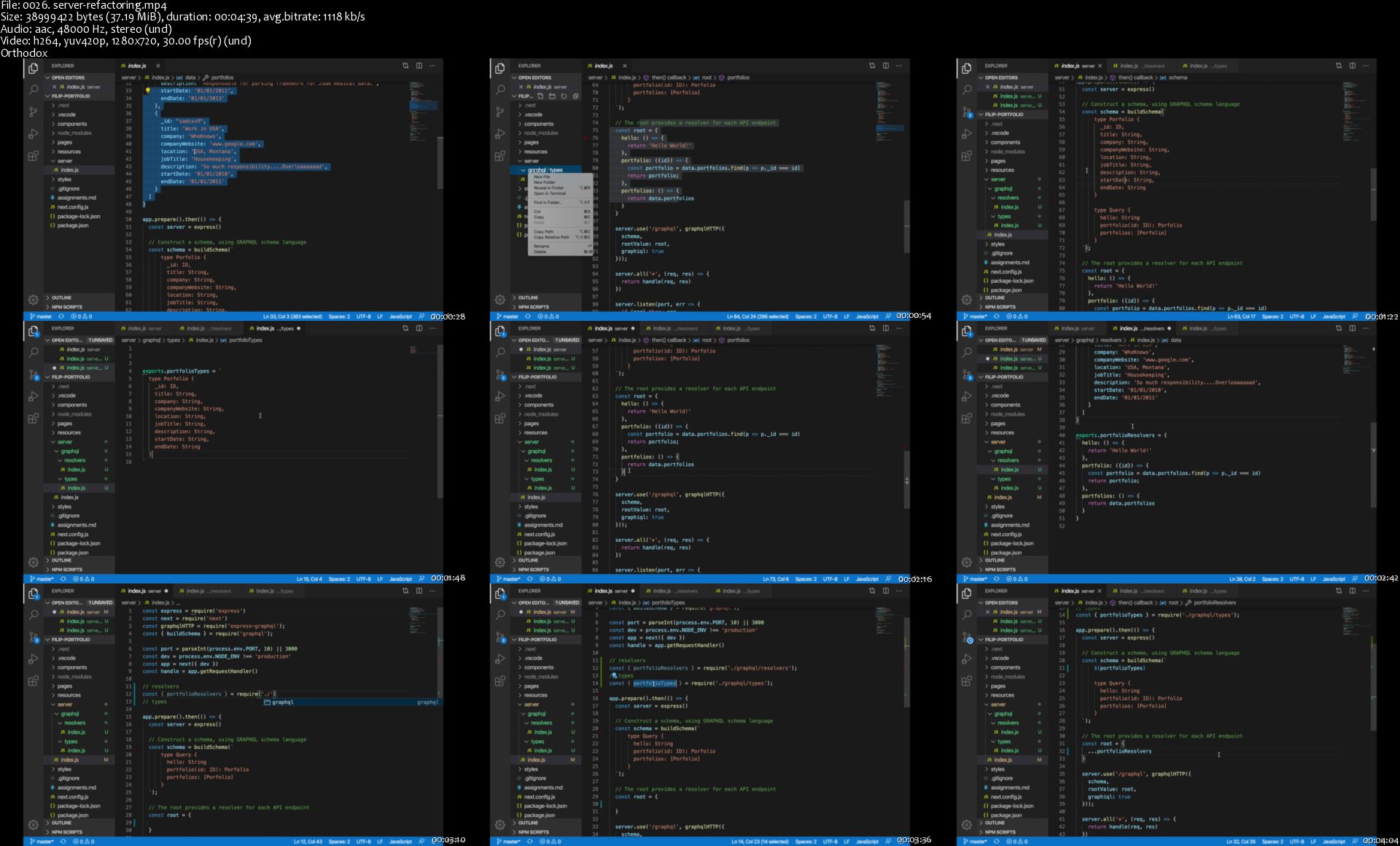Choose Copy Relative Path in context menu
The image size is (1400, 846).
pyautogui.click(x=560, y=237)
